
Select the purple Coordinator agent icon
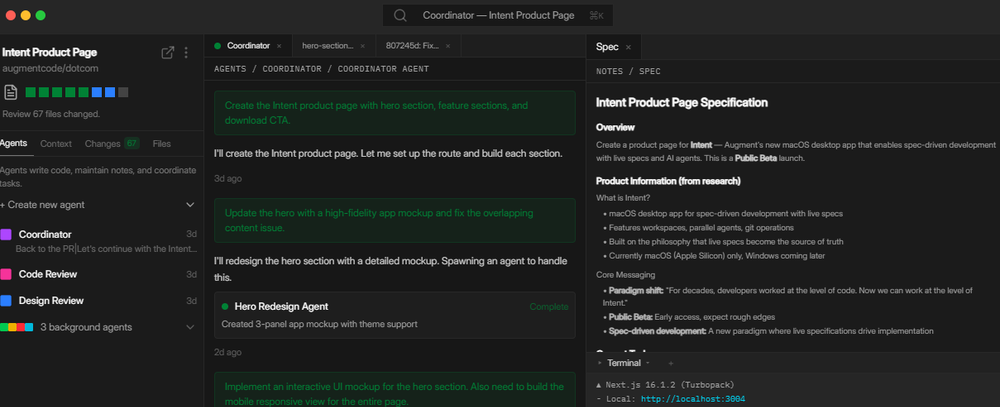(6, 234)
